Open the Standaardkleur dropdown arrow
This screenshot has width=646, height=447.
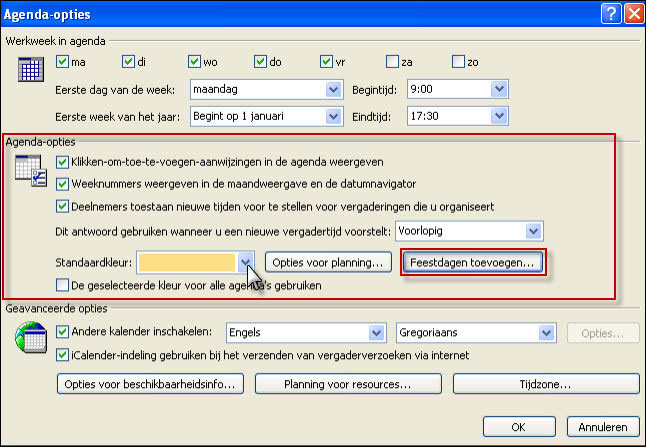pos(246,262)
